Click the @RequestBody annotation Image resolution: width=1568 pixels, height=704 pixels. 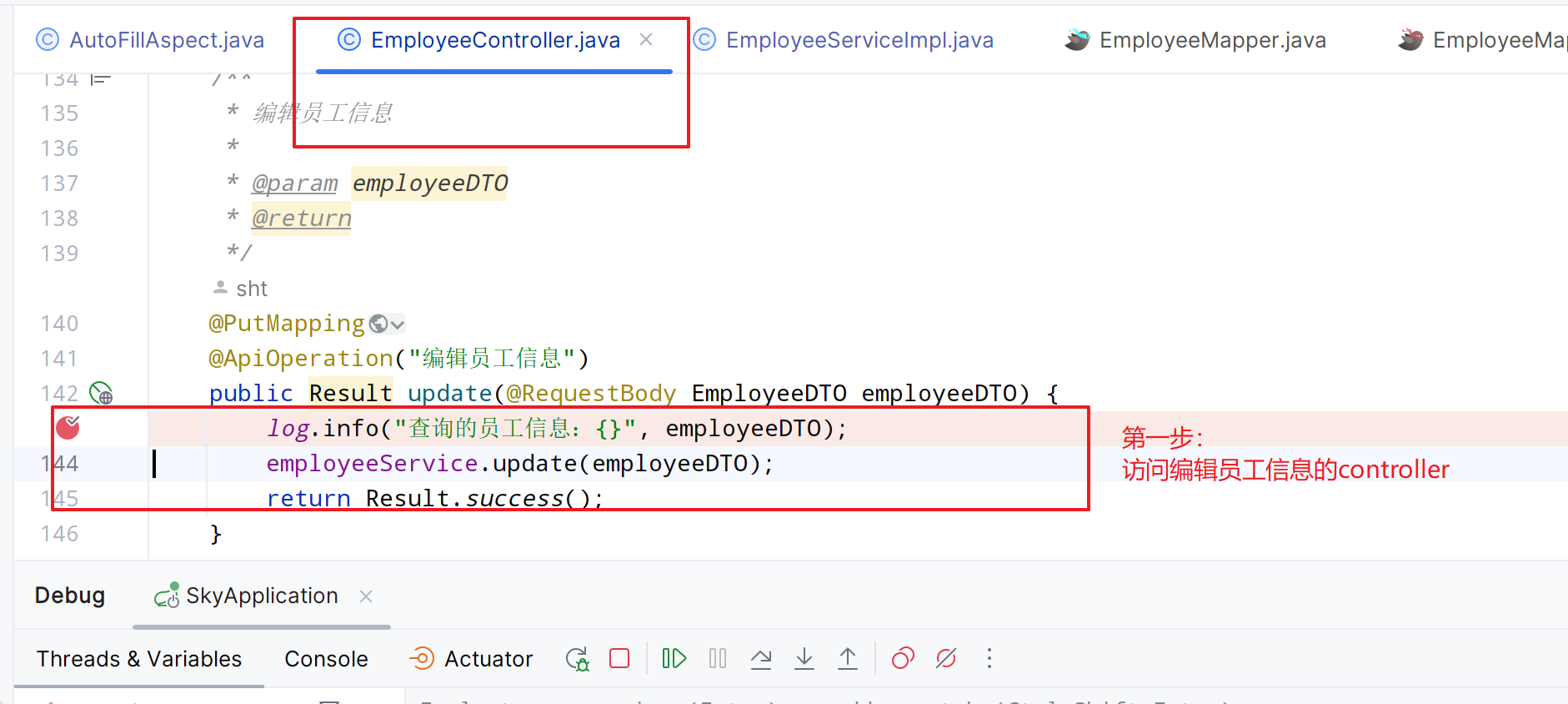(591, 394)
